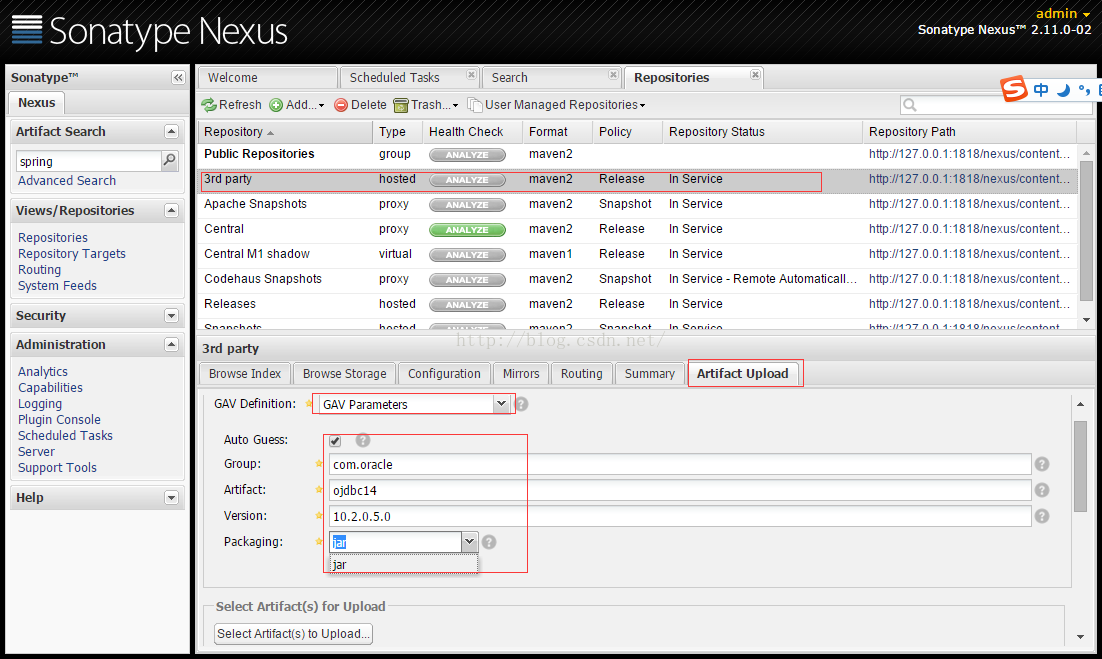Open the Trash menu
This screenshot has height=659, width=1102.
click(426, 105)
